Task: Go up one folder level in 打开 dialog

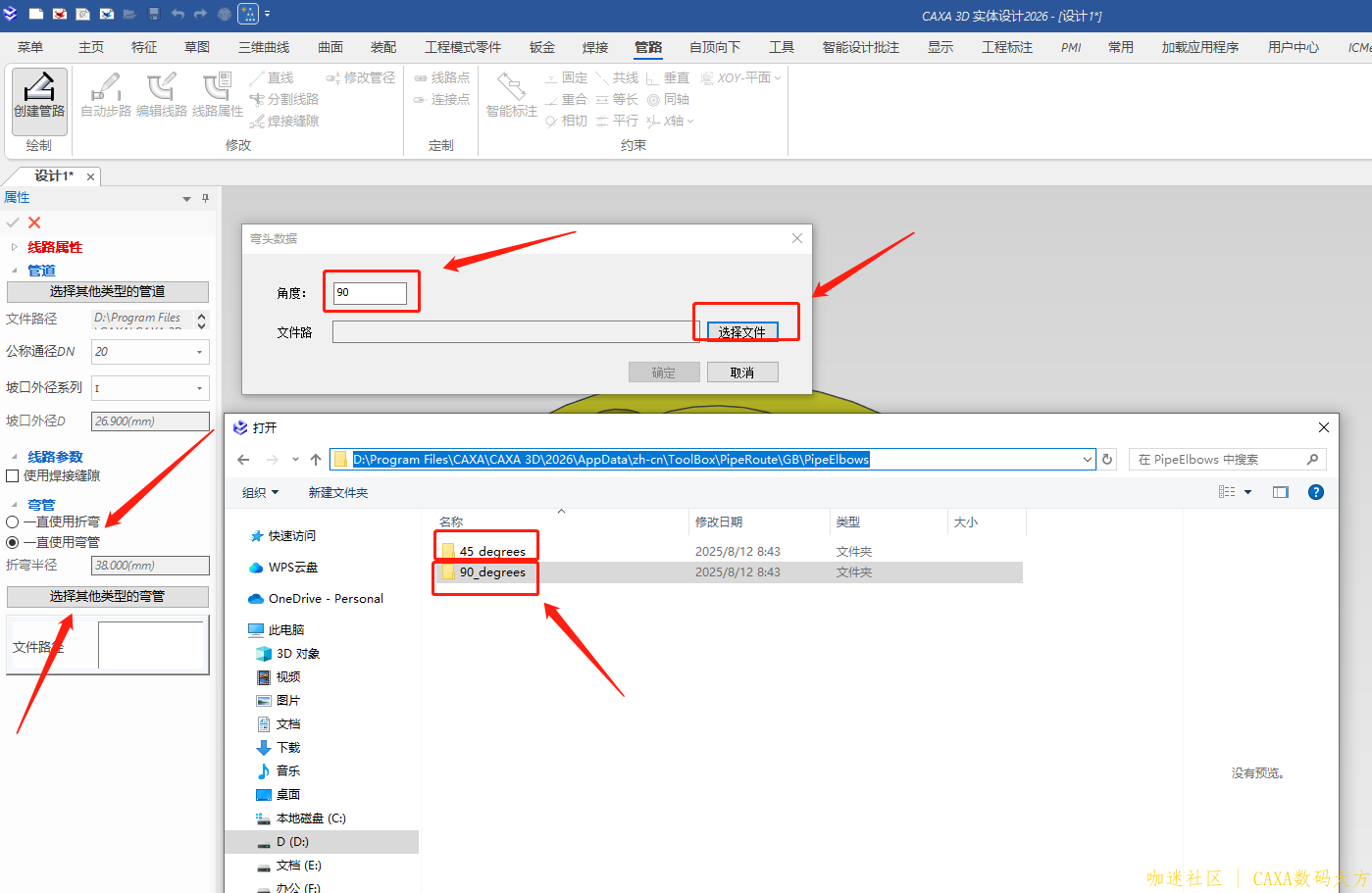Action: (x=316, y=459)
